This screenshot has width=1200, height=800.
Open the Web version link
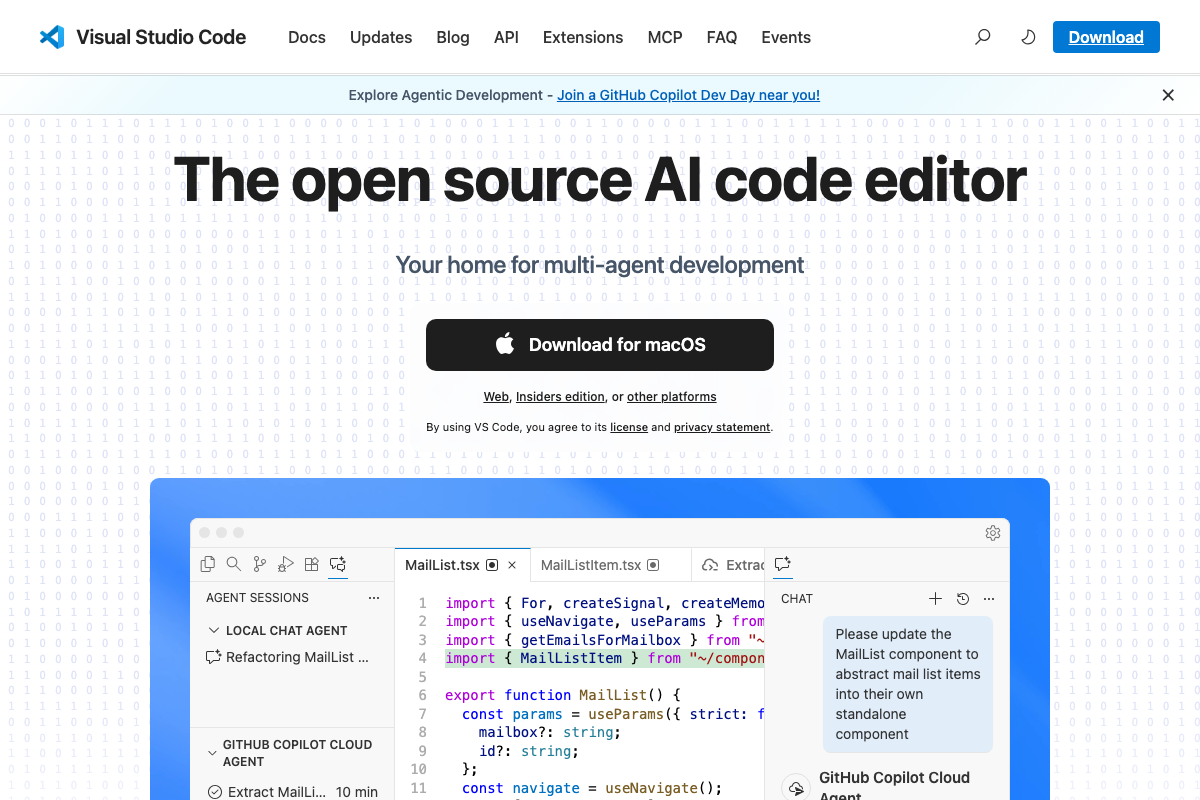click(496, 397)
